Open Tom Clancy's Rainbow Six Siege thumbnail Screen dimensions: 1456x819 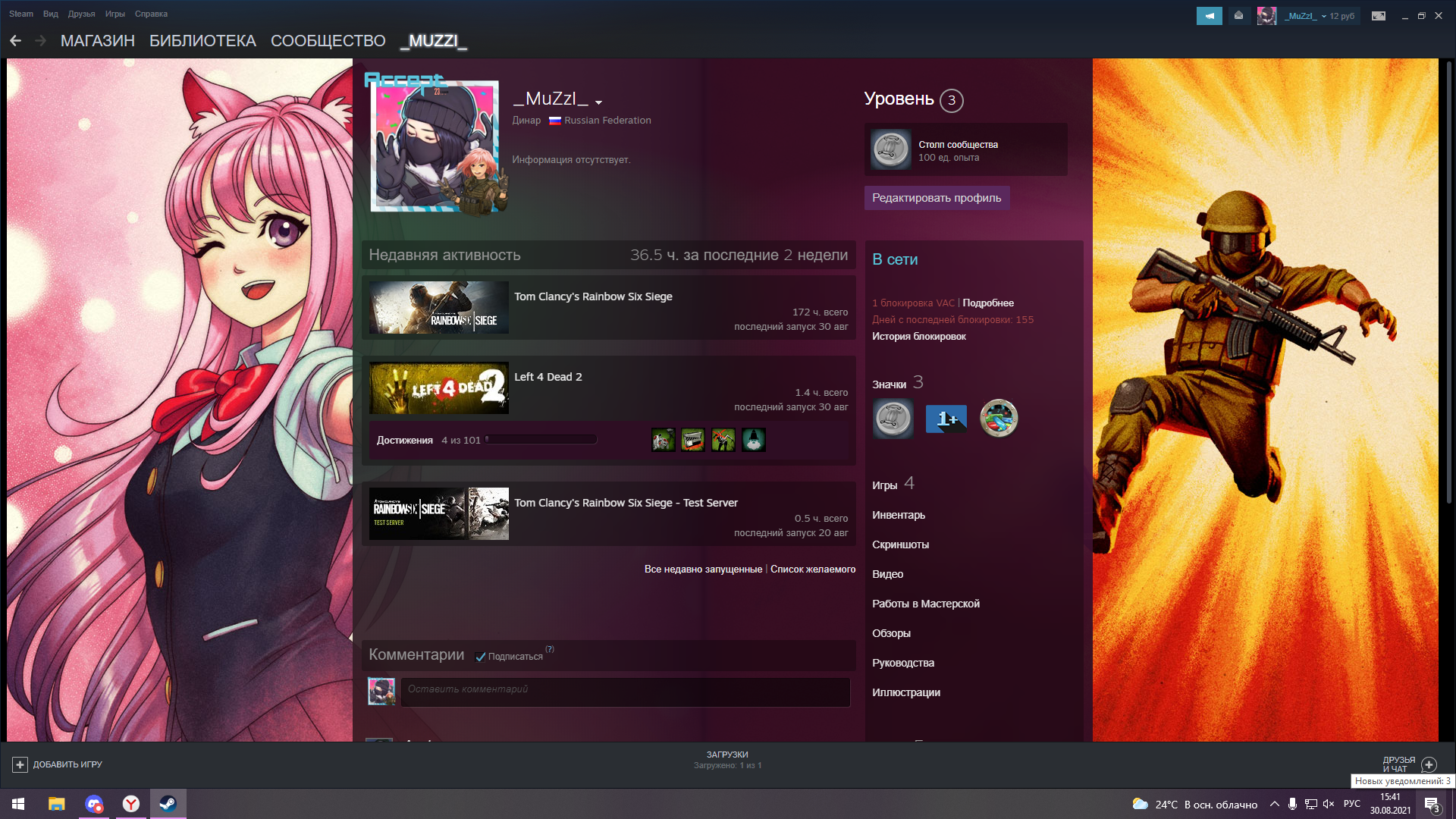[438, 308]
